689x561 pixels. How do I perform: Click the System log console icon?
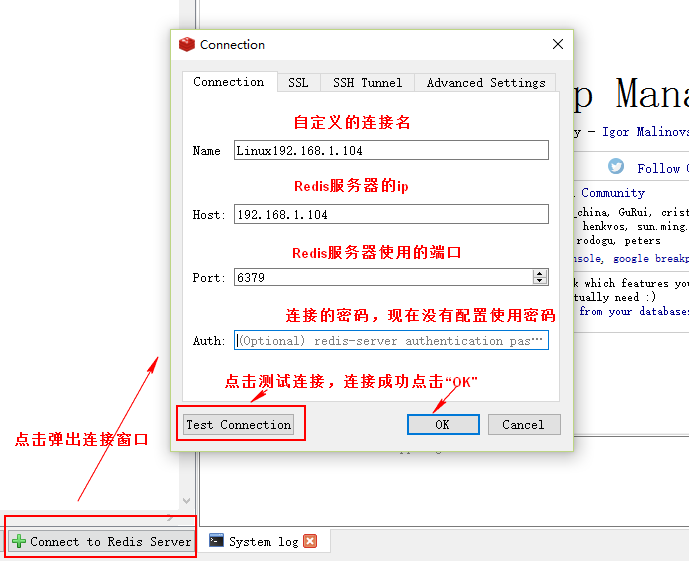coord(216,541)
